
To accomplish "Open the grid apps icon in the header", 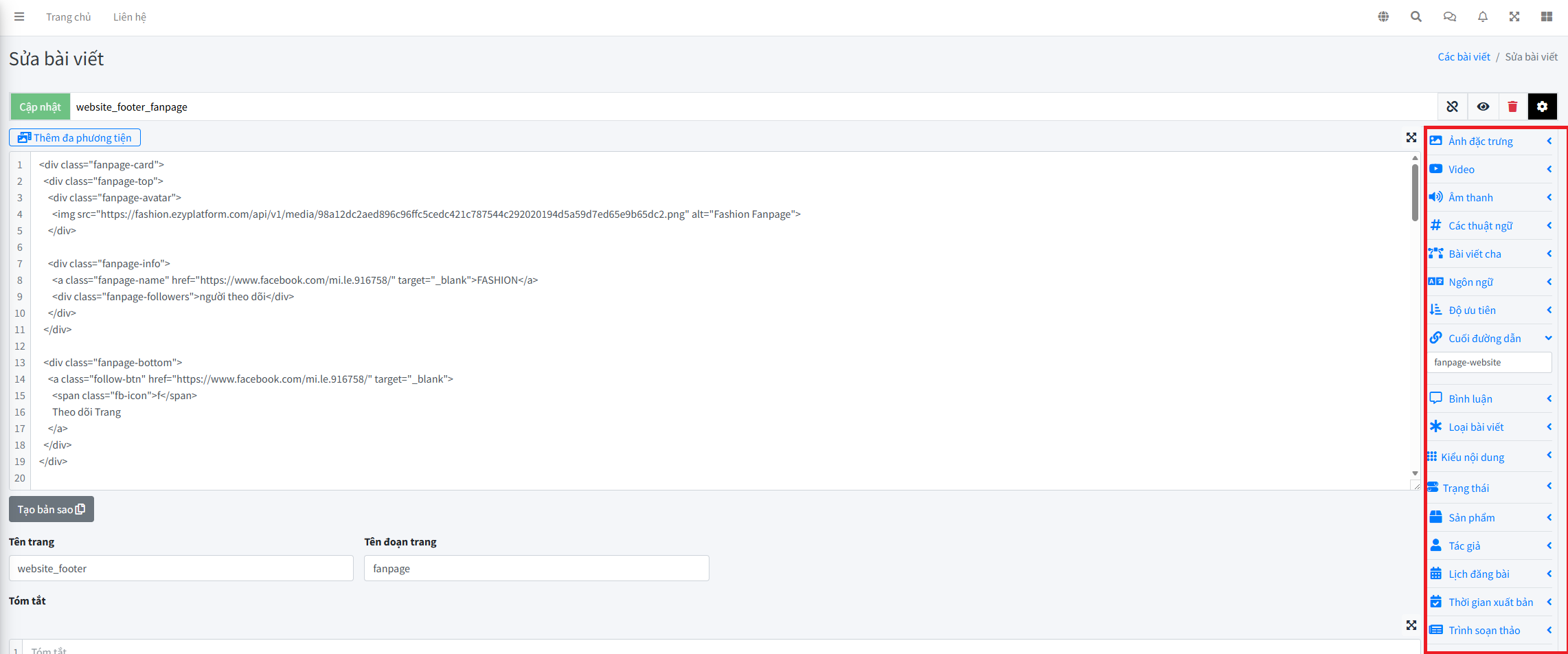I will coord(1546,16).
